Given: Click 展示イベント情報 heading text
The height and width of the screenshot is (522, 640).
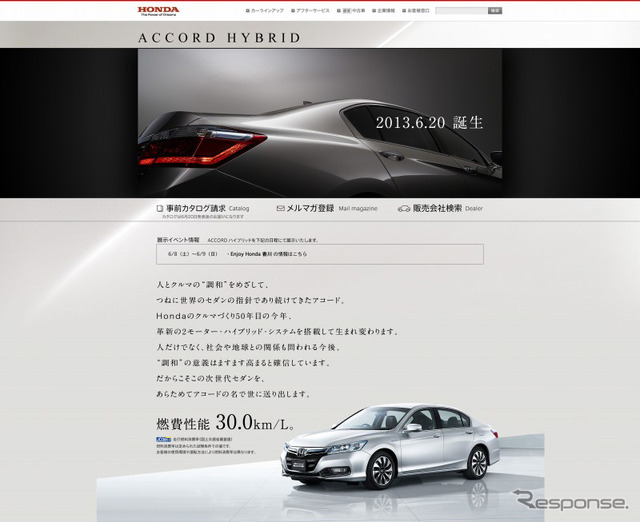Looking at the screenshot, I should point(178,240).
